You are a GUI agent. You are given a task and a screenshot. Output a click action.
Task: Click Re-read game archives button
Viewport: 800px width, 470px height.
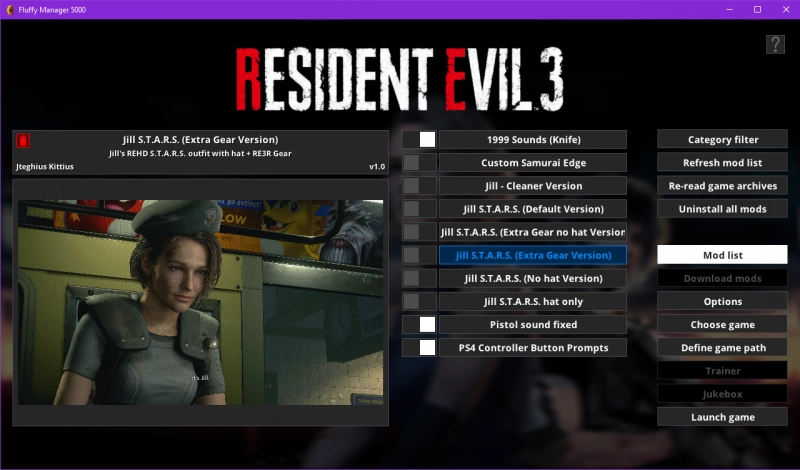[722, 186]
